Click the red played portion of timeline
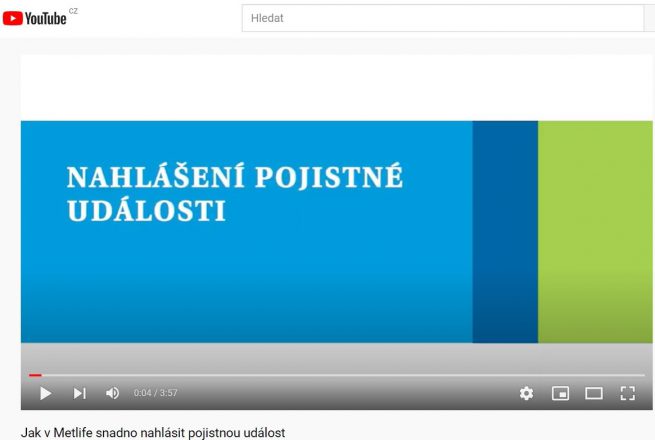This screenshot has width=655, height=440. click(x=35, y=375)
